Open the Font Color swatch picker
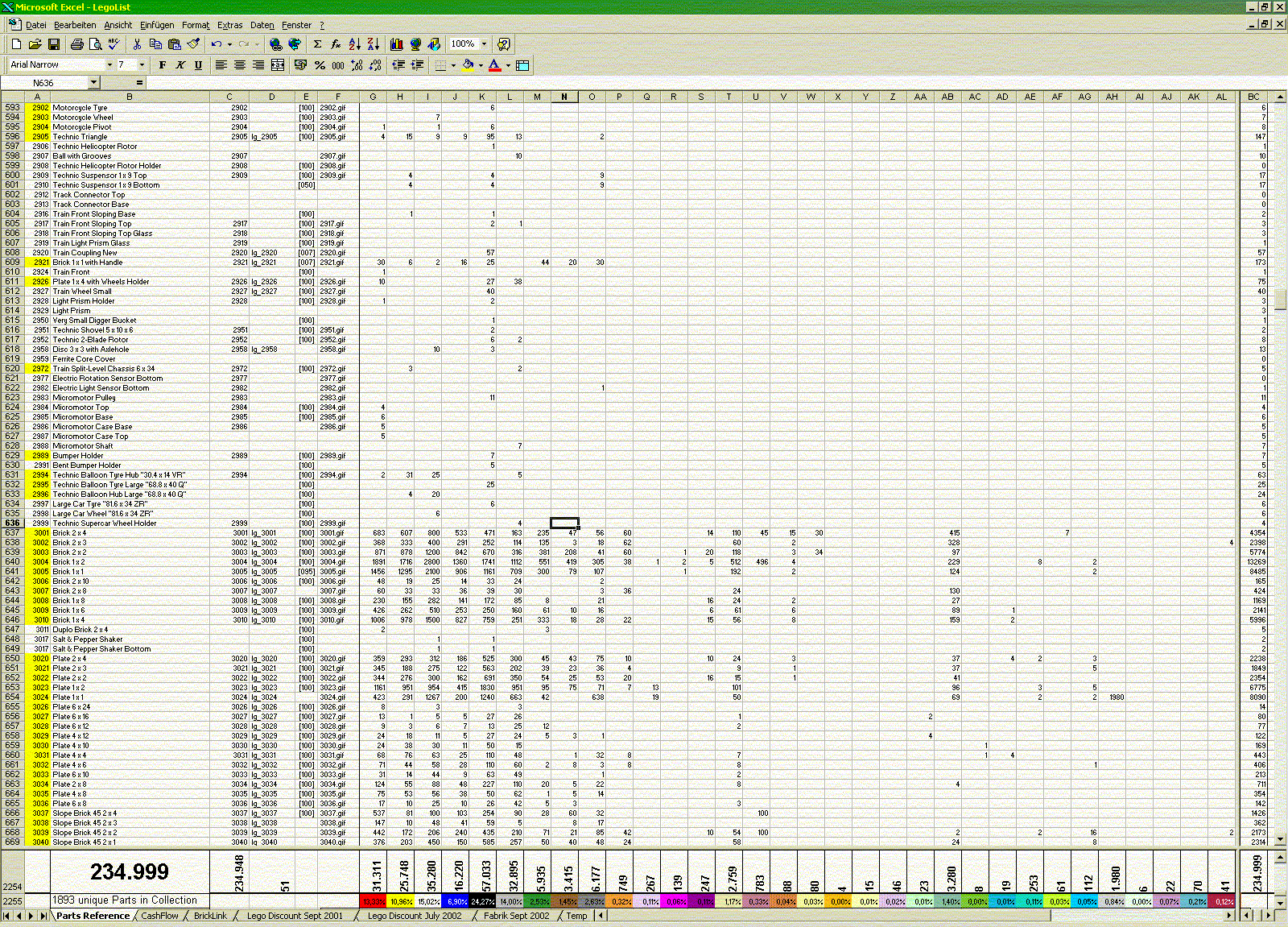The width and height of the screenshot is (1288, 927). coord(508,65)
